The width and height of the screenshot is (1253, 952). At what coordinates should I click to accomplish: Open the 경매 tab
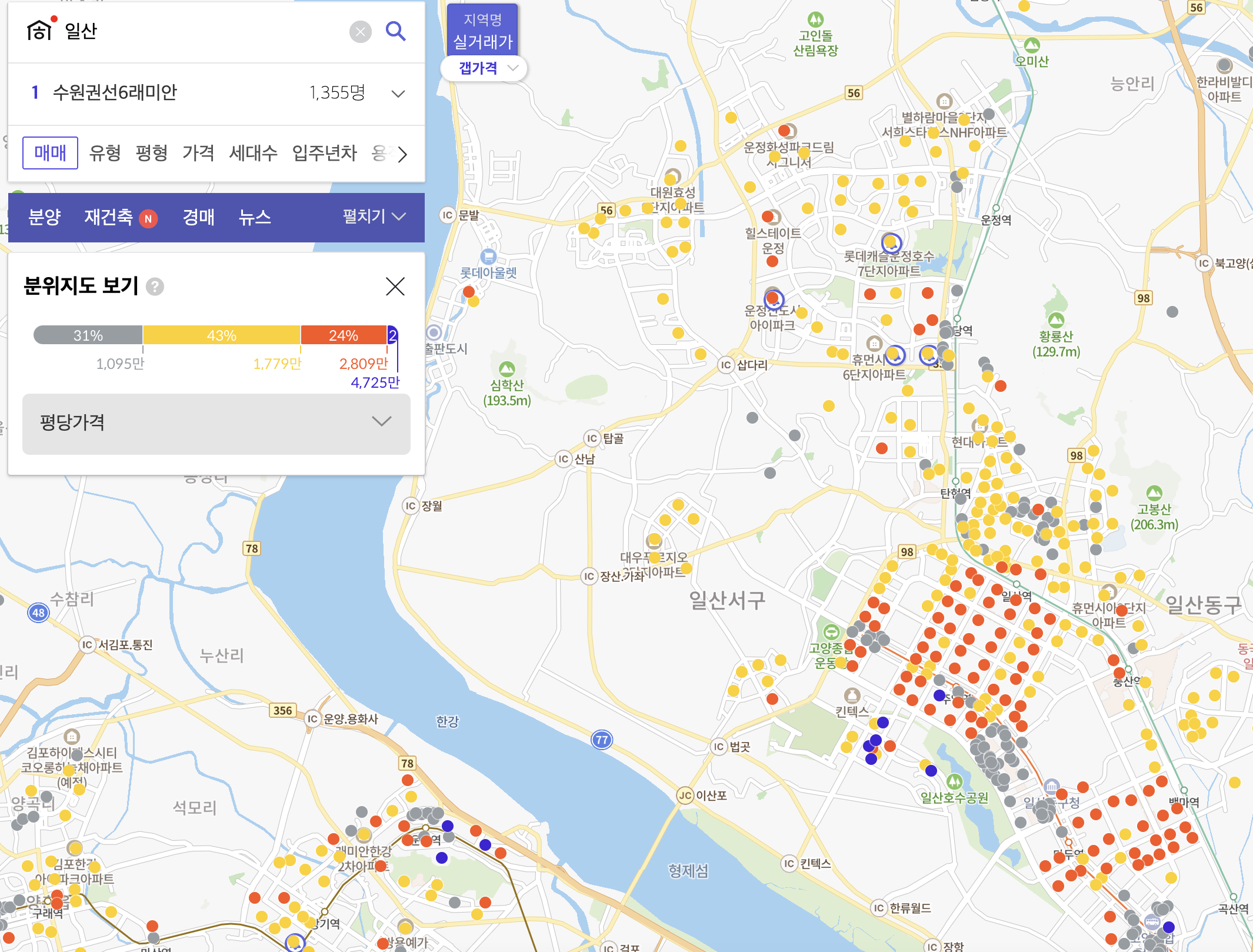click(198, 217)
